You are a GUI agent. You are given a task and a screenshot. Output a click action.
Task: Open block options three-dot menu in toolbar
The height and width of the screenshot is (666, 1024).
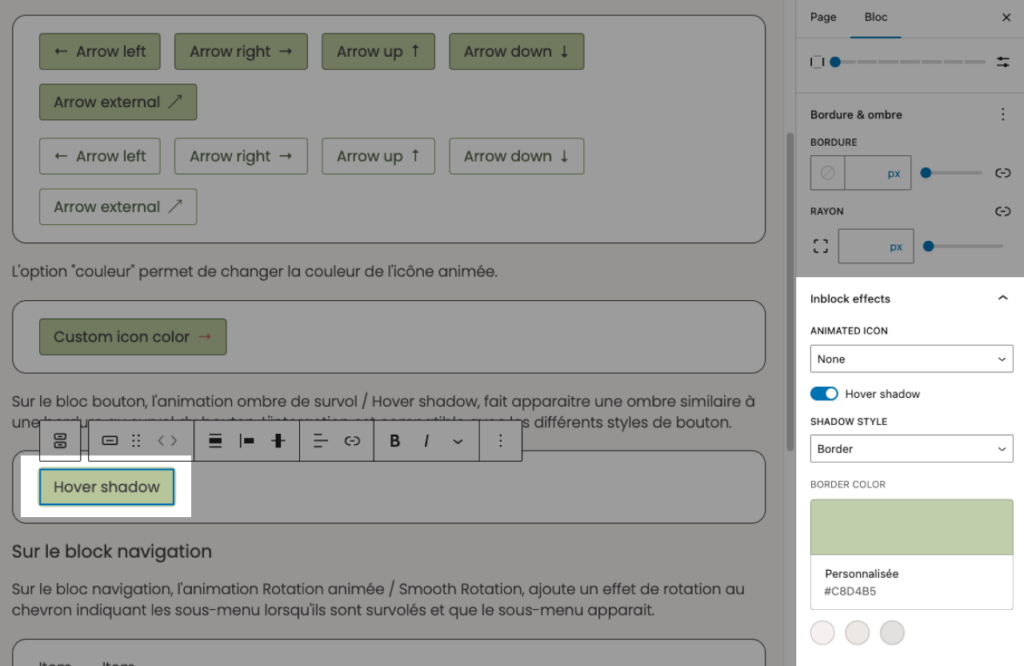coord(500,441)
